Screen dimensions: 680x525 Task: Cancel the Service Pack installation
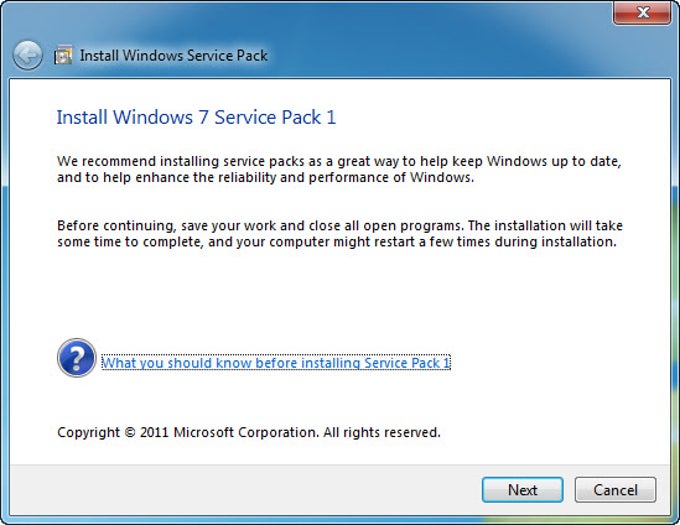pyautogui.click(x=615, y=490)
